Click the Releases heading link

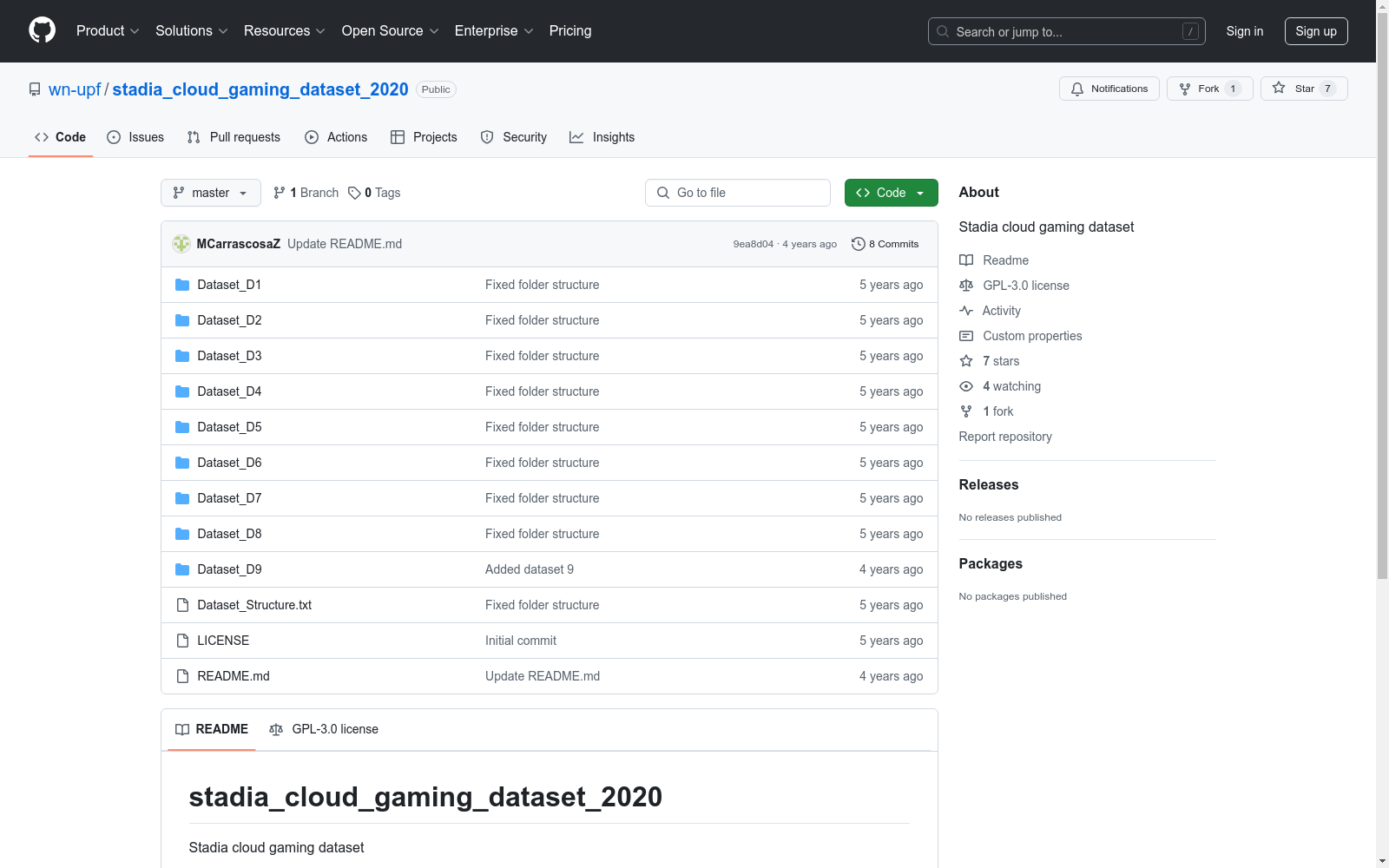coord(989,484)
